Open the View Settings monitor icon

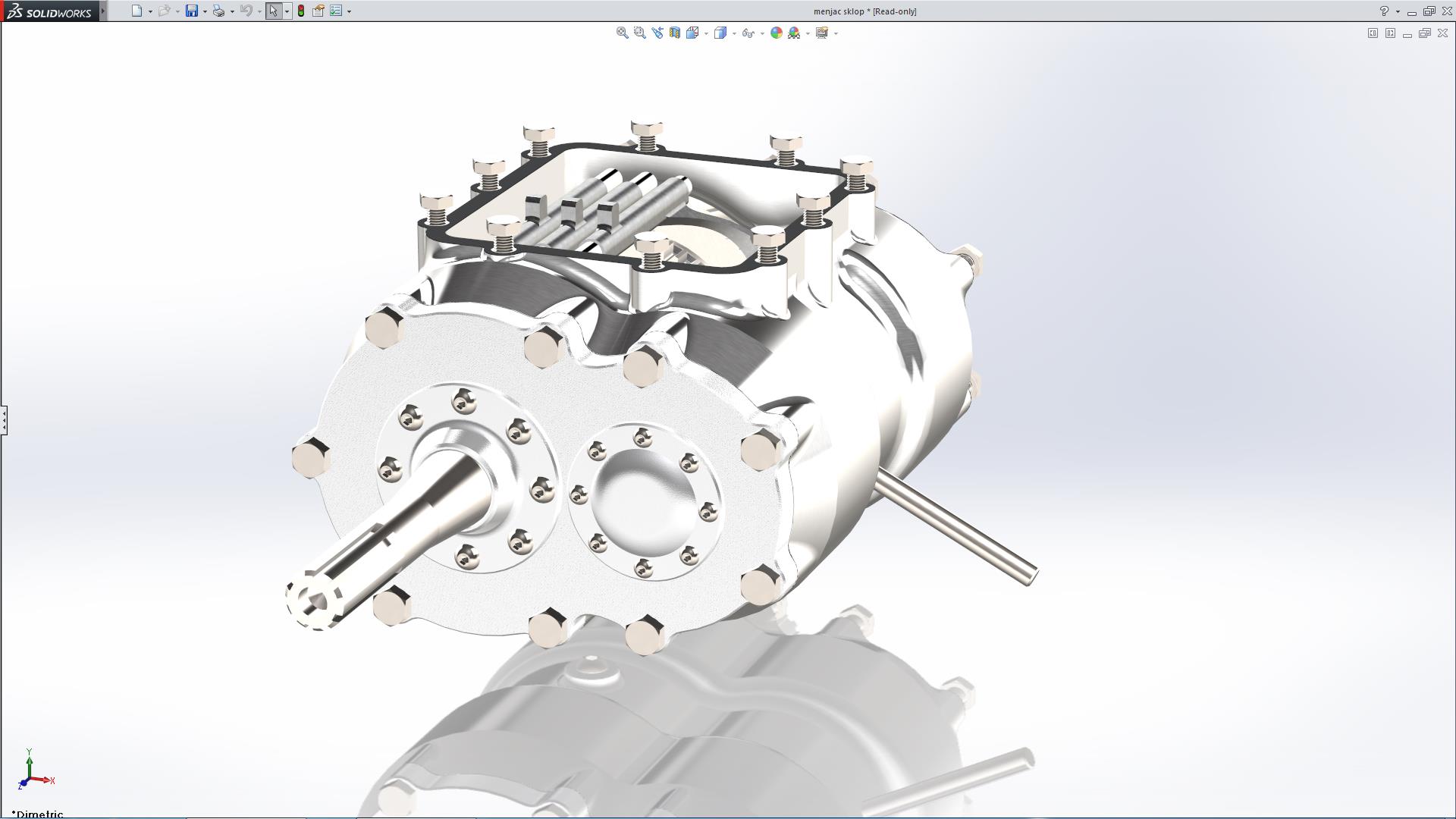tap(821, 33)
